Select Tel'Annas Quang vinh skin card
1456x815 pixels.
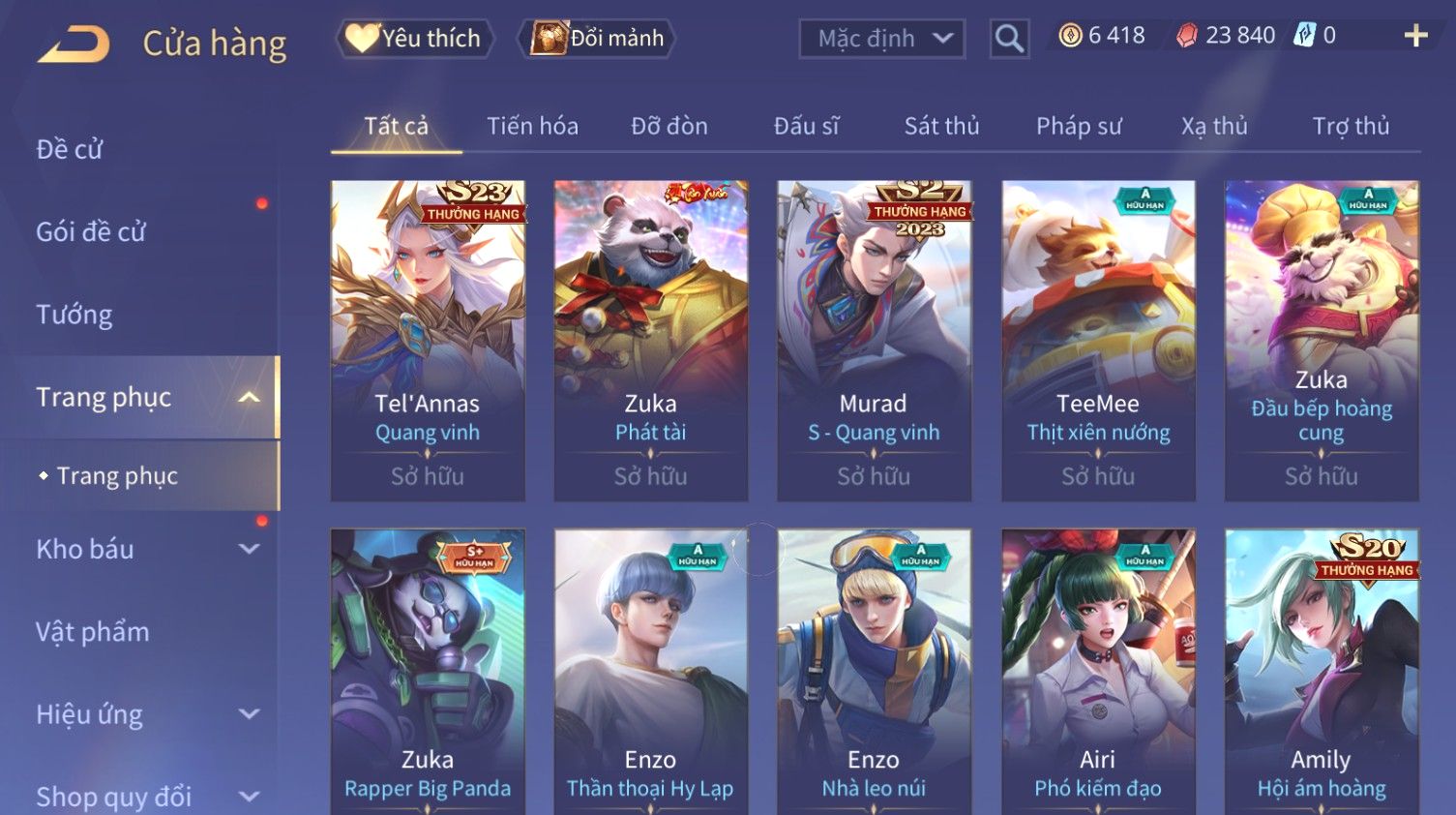[428, 341]
